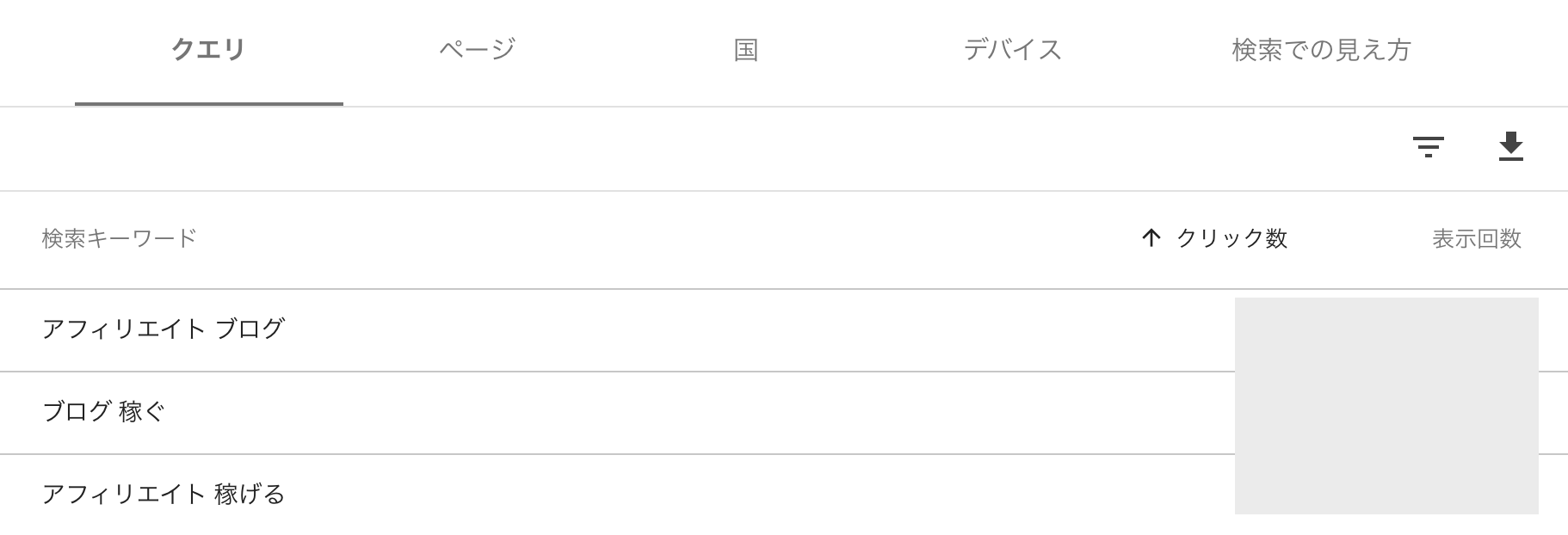Click masked metrics in アフィリエイト ブログ row
Viewport: 1568px width, 535px height.
click(x=1386, y=335)
